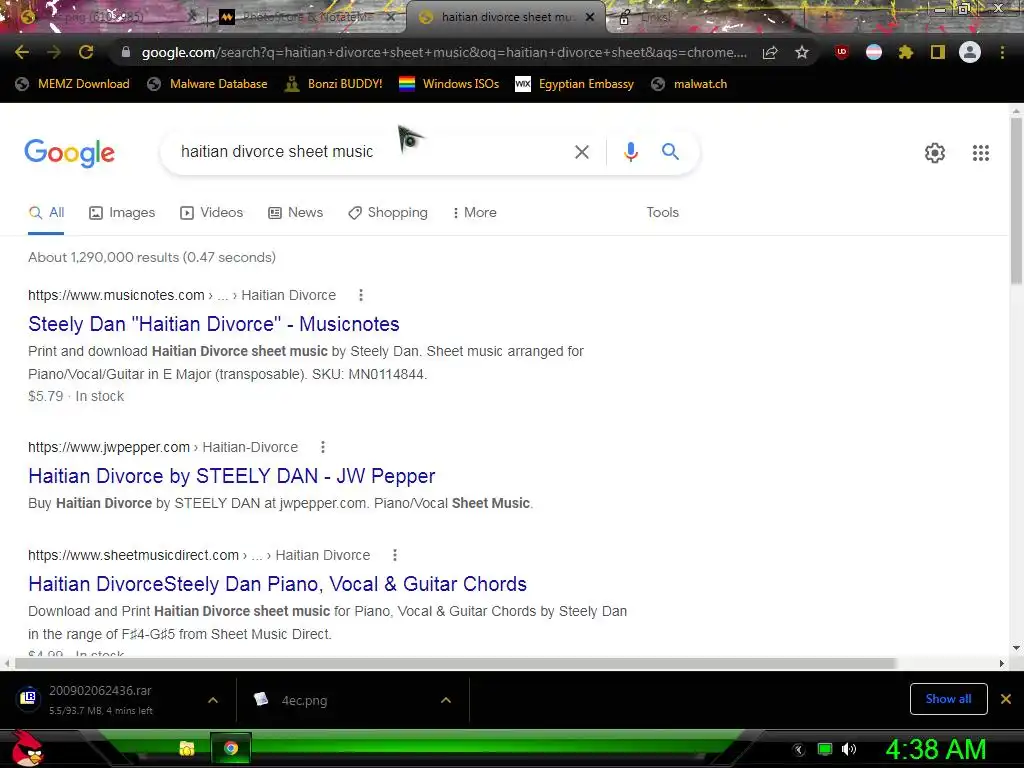This screenshot has height=768, width=1024.
Task: Open the MEMZ Download bookmark
Action: click(x=72, y=84)
